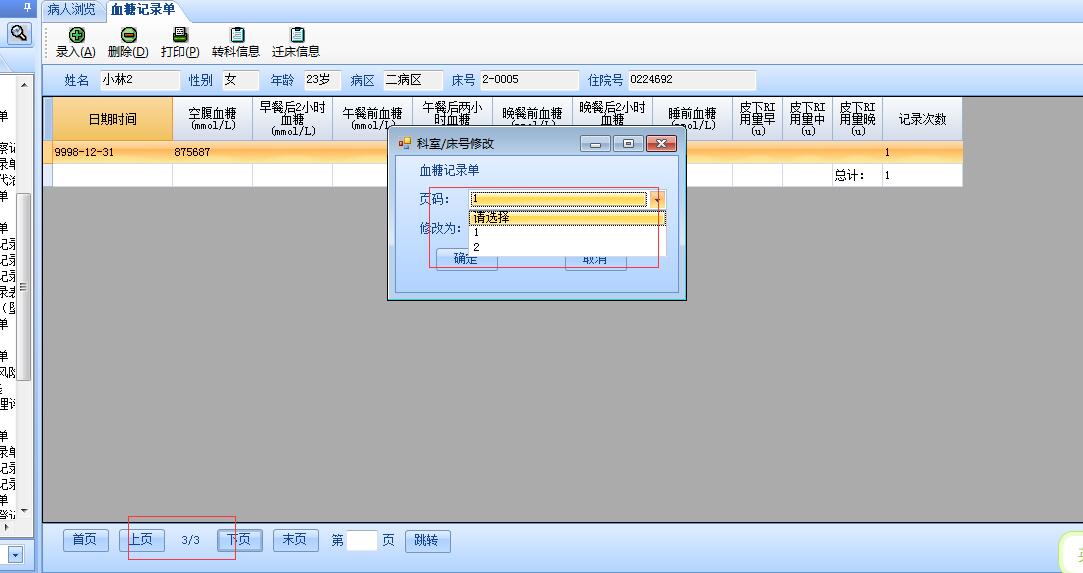Viewport: 1083px width, 573px height.
Task: Minimize the 科室/床号修改 dialog
Action: [x=595, y=144]
